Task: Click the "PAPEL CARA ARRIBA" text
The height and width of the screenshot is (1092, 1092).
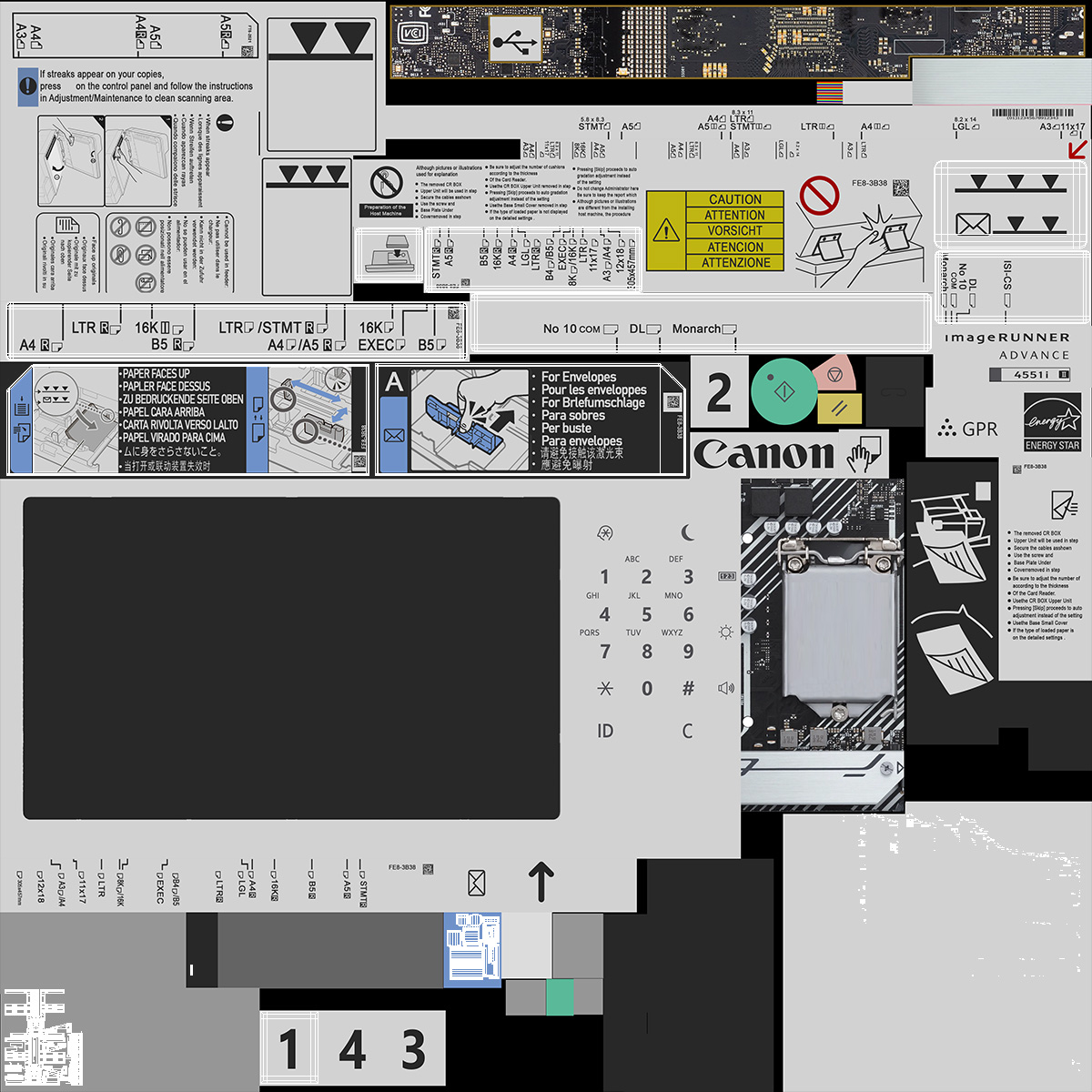Action: (164, 412)
